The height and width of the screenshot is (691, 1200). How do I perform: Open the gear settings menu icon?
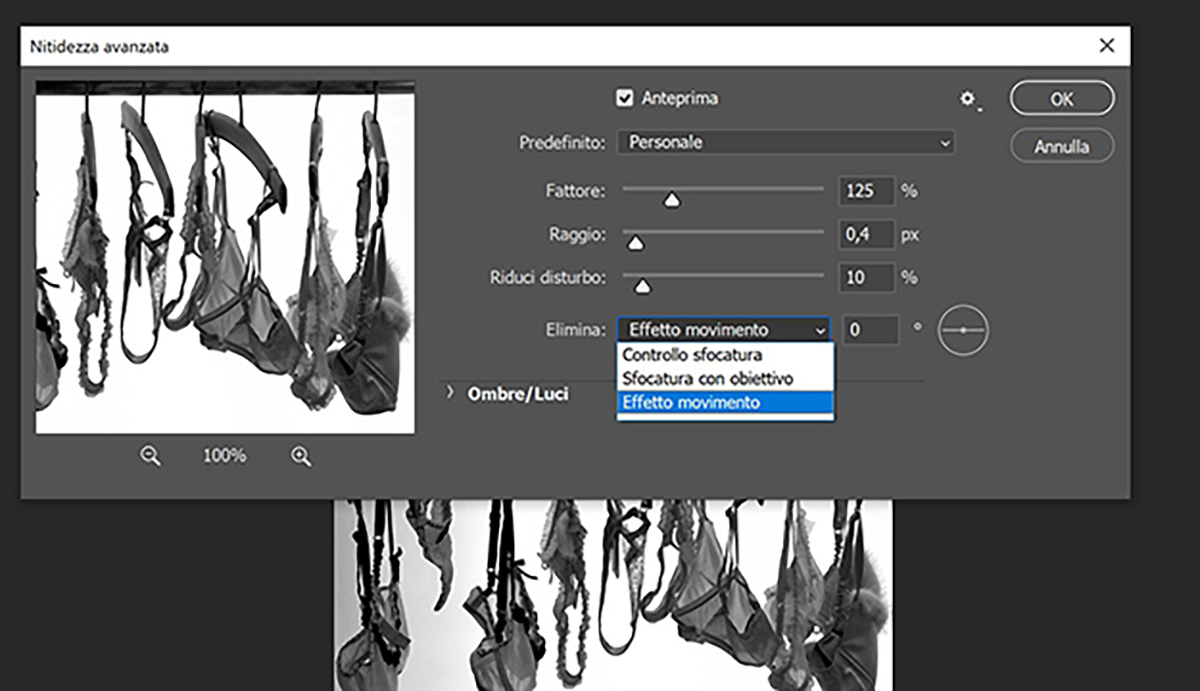click(x=967, y=99)
